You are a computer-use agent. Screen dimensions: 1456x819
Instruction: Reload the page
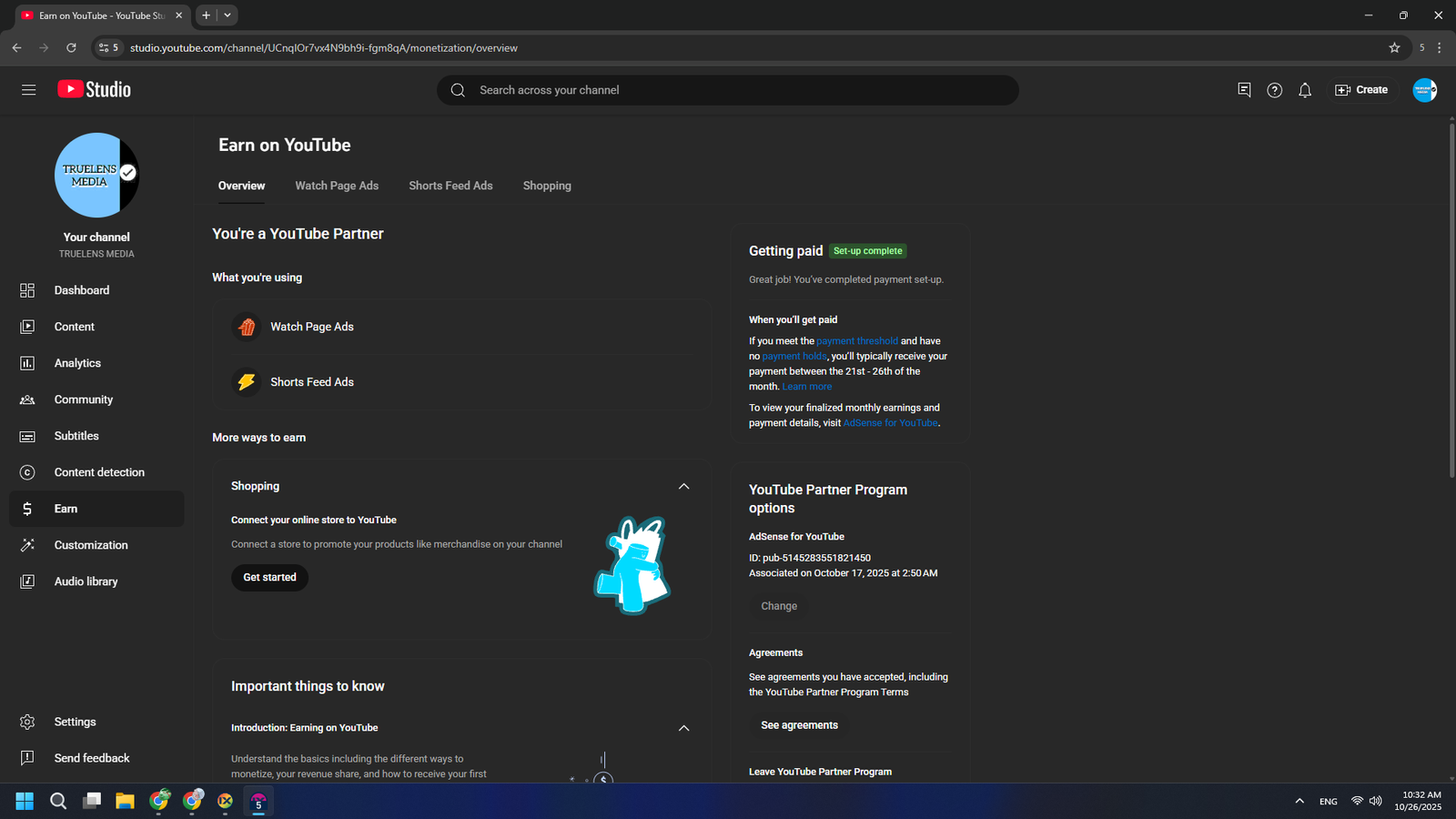tap(71, 48)
